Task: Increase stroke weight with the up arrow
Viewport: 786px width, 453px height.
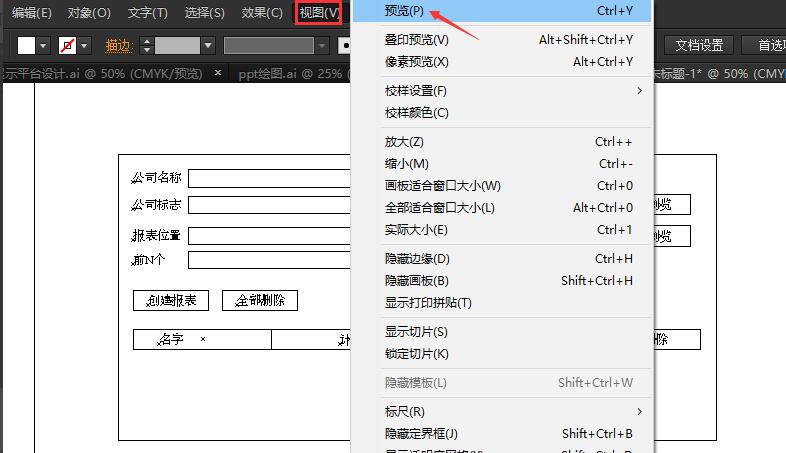Action: (x=146, y=41)
